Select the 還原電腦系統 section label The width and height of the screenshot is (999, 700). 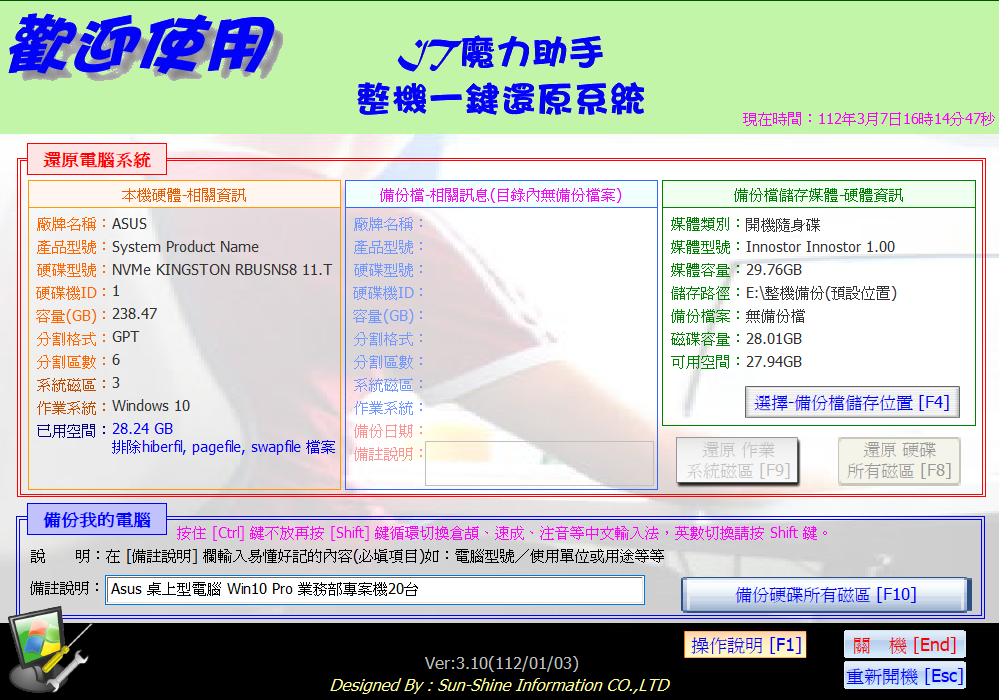97,159
